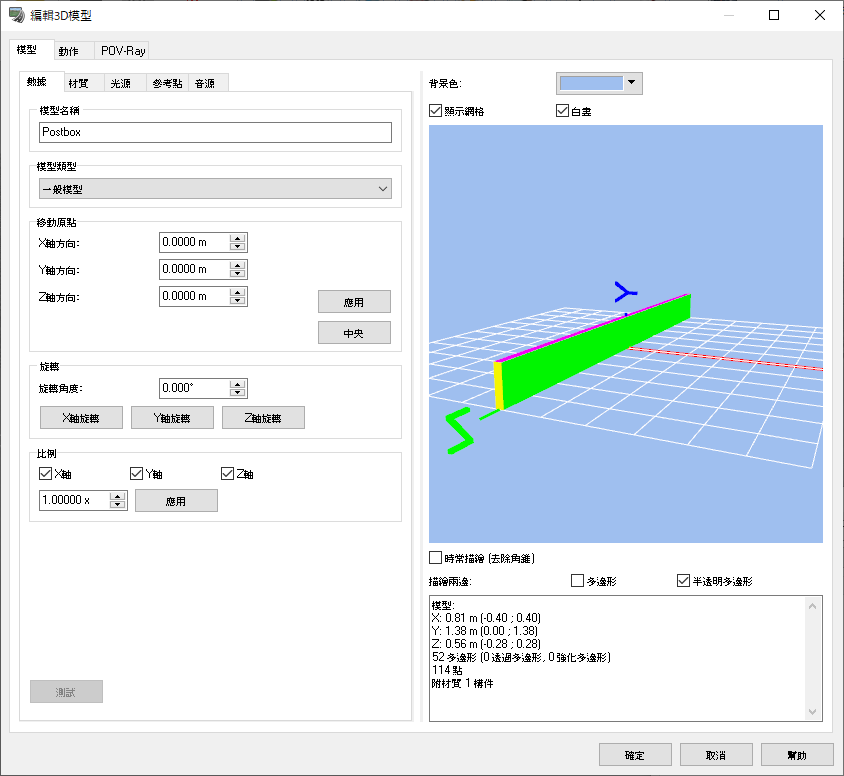Open the 材質 sub-tab

pyautogui.click(x=78, y=83)
